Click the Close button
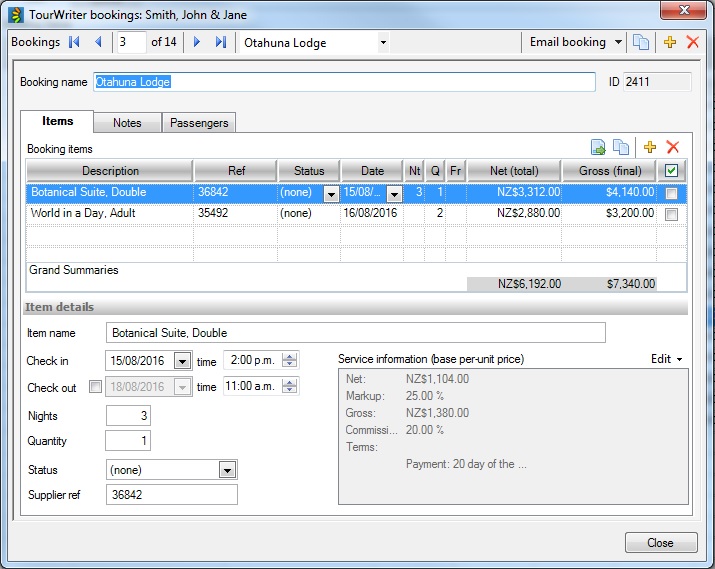Image resolution: width=715 pixels, height=569 pixels. [661, 542]
